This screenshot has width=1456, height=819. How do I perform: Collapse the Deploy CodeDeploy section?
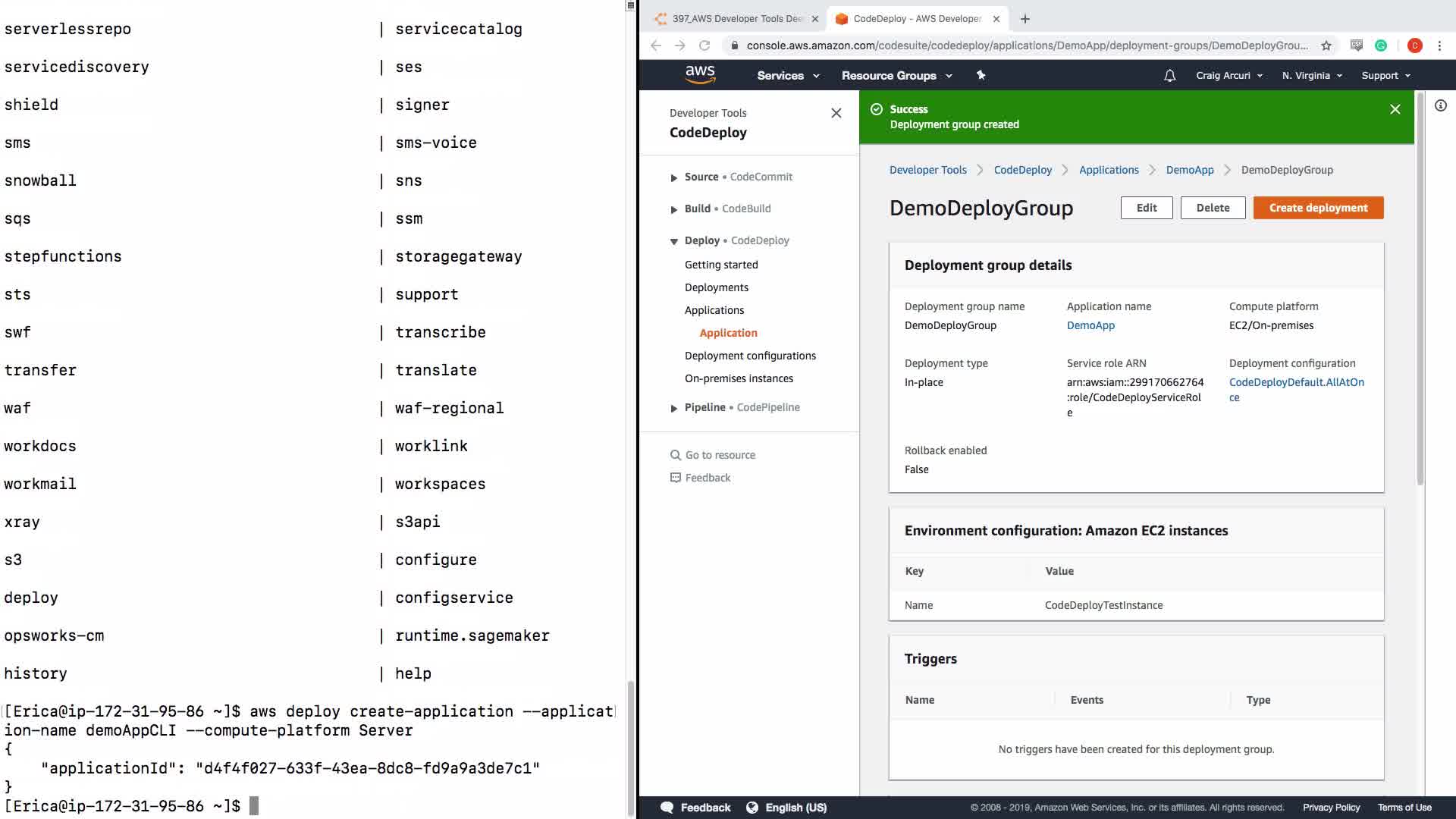(673, 241)
